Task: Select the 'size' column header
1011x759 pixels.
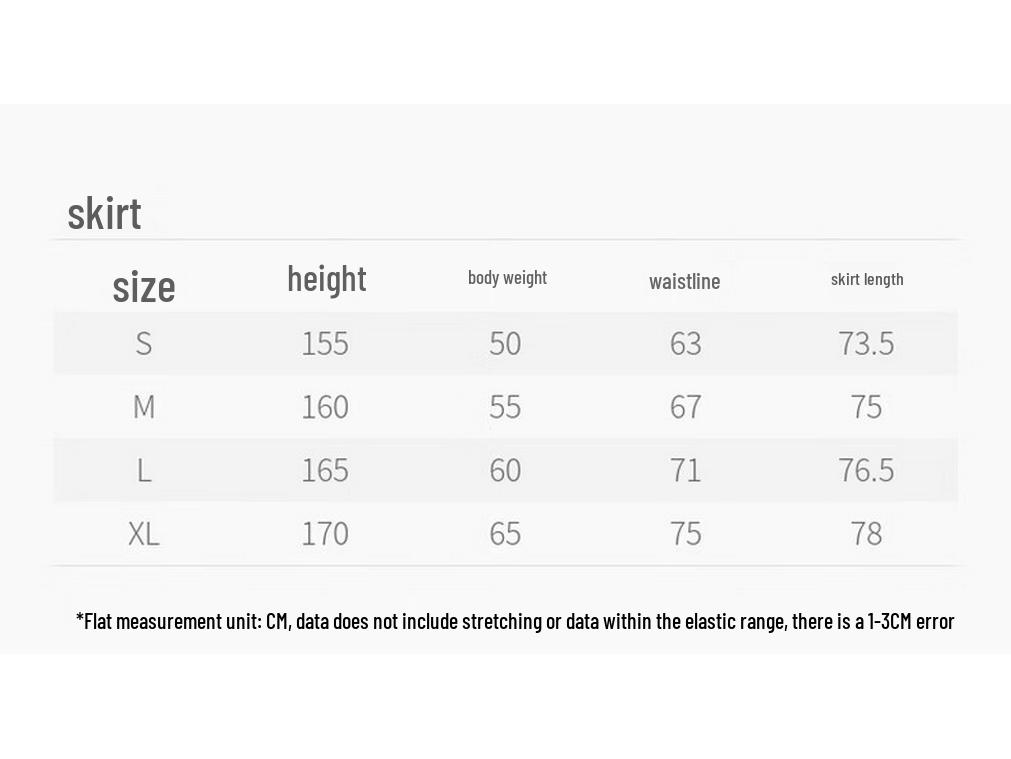Action: coord(144,286)
